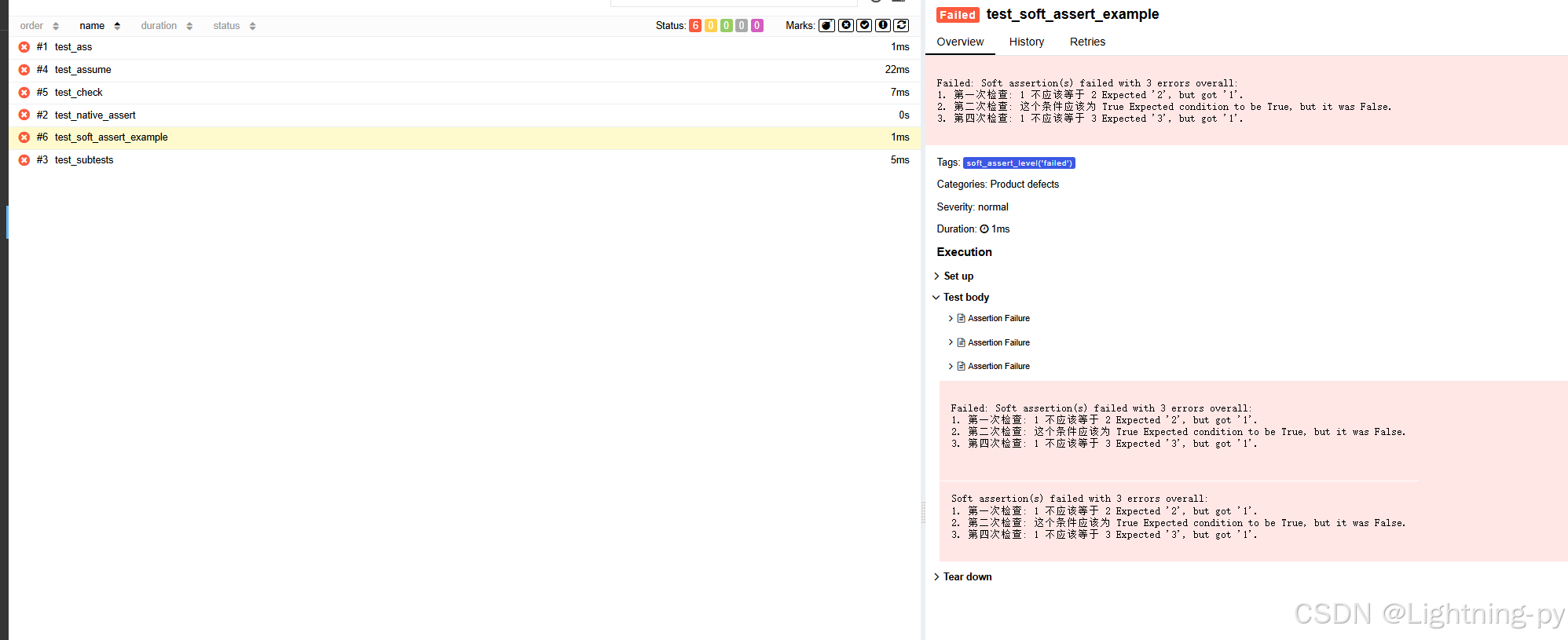
Task: Switch to the History tab
Action: coord(1027,42)
